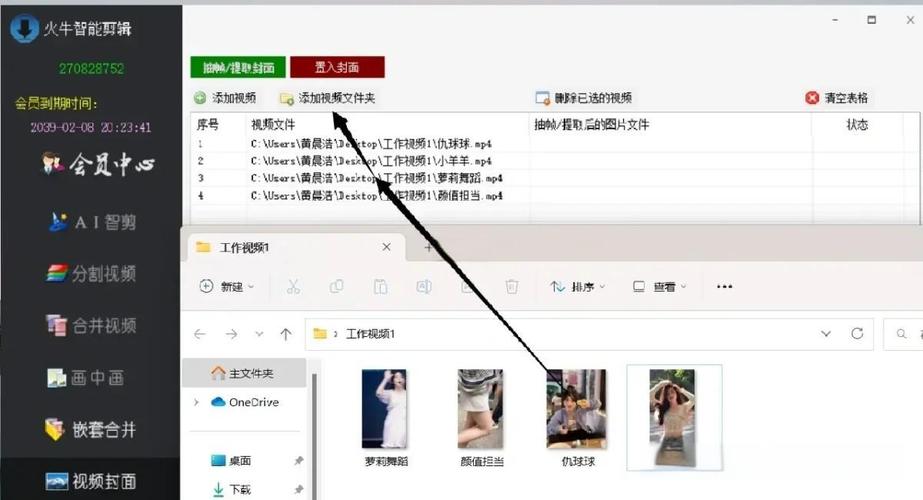923x500 pixels.
Task: Click Explorer back arrow
Action: 200,334
